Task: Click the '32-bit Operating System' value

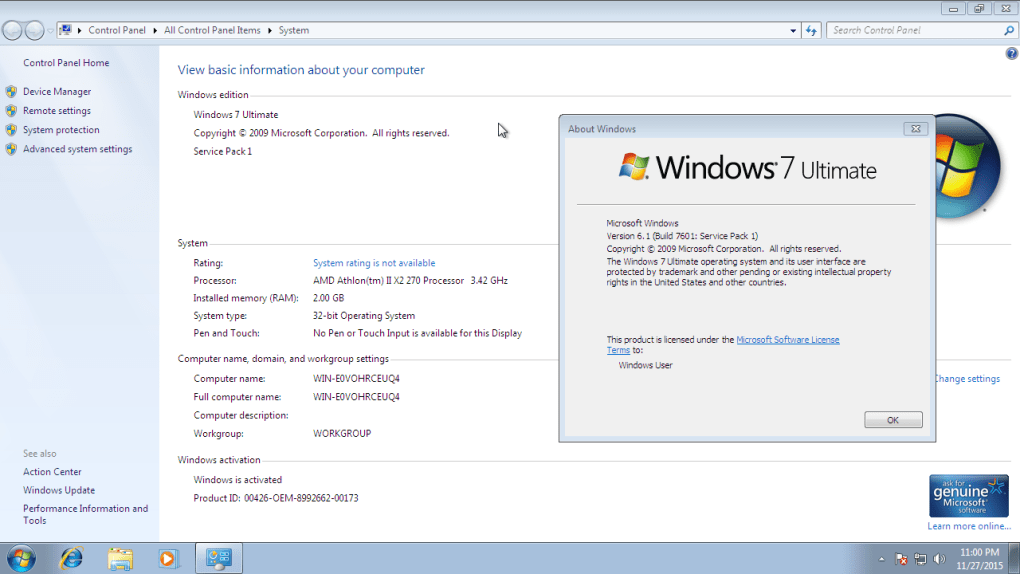Action: (364, 316)
